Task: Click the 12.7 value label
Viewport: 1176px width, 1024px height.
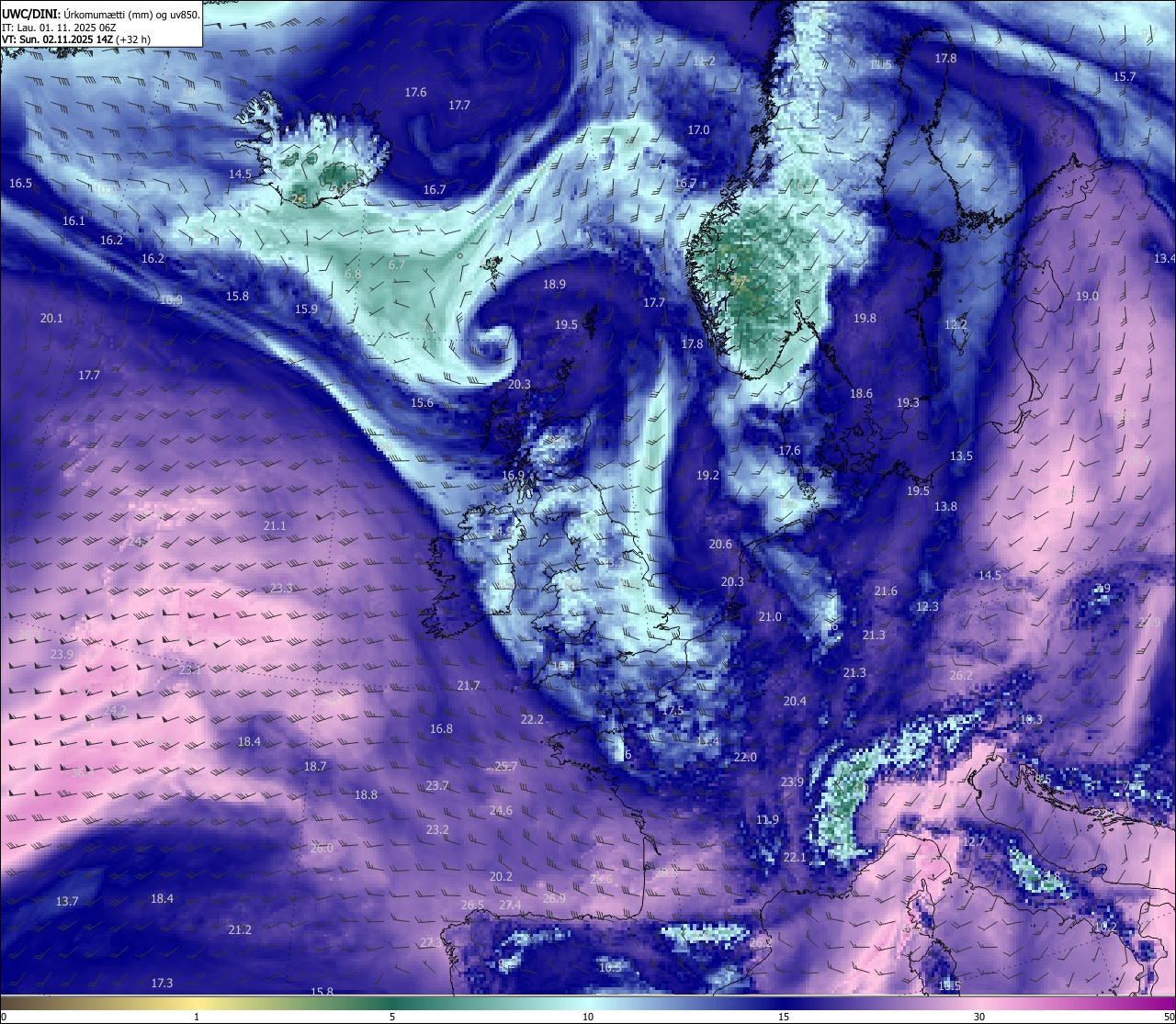Action: (x=974, y=842)
